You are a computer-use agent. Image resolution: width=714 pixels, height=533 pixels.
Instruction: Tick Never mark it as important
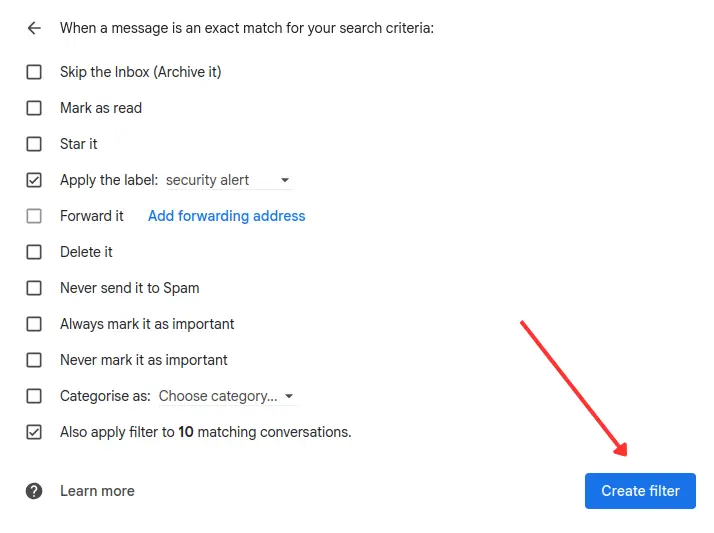[x=34, y=360]
